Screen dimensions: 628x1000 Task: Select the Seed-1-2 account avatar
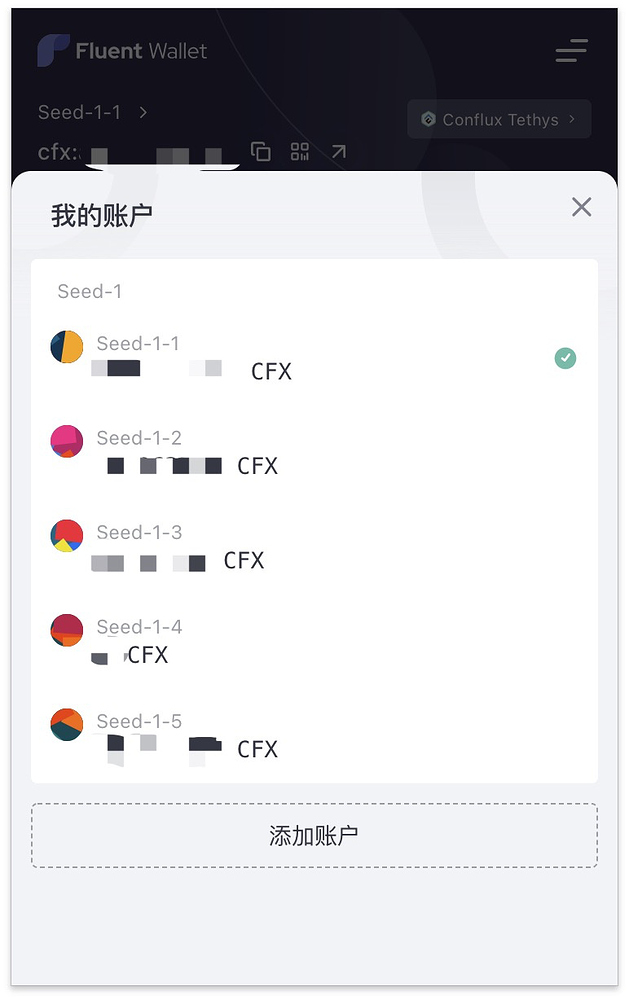[x=67, y=440]
